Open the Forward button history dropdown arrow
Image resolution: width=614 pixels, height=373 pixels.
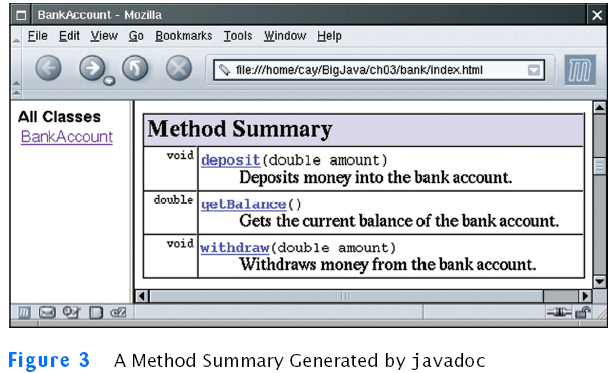tap(109, 81)
